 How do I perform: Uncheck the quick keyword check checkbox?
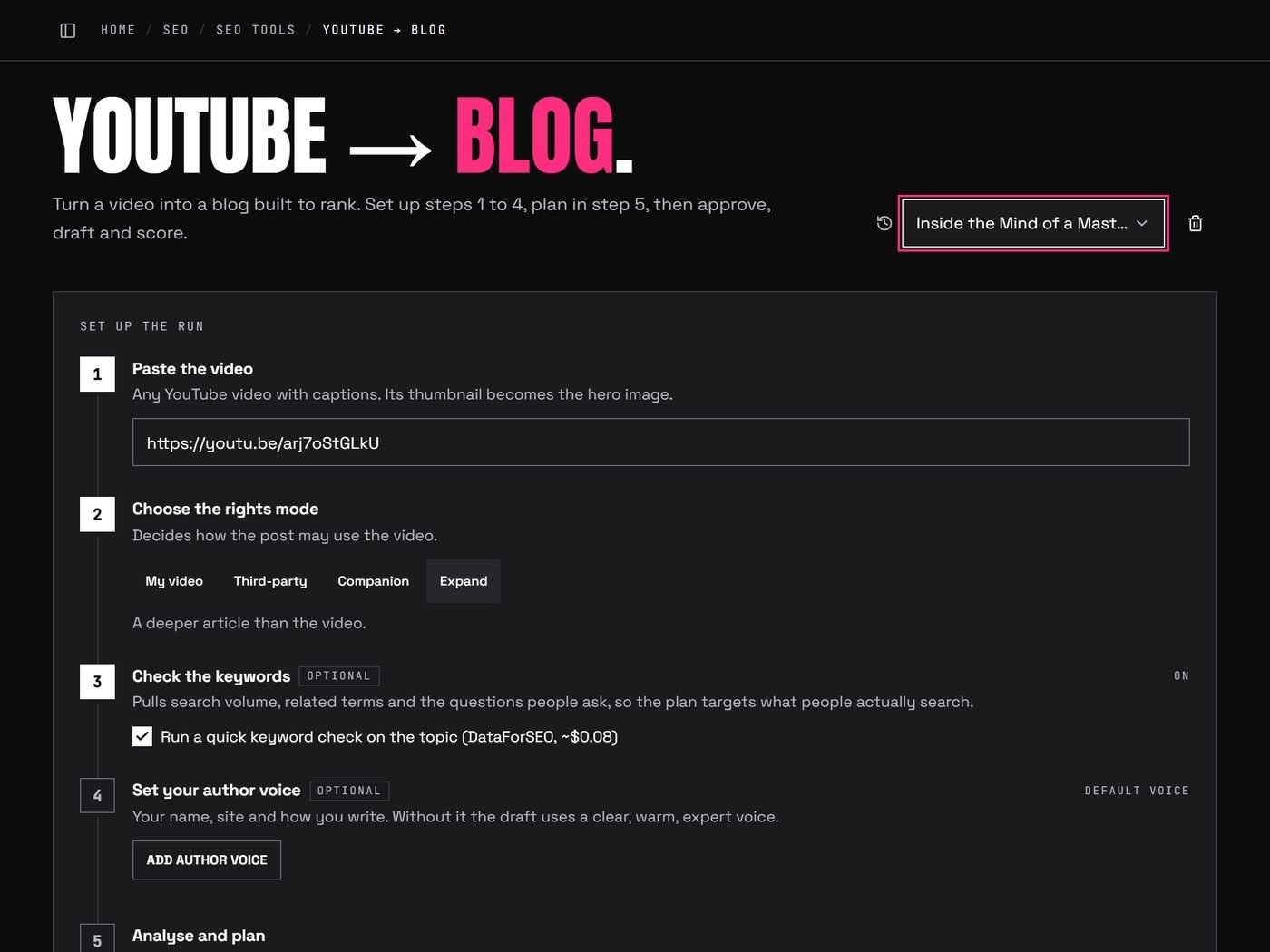point(142,736)
